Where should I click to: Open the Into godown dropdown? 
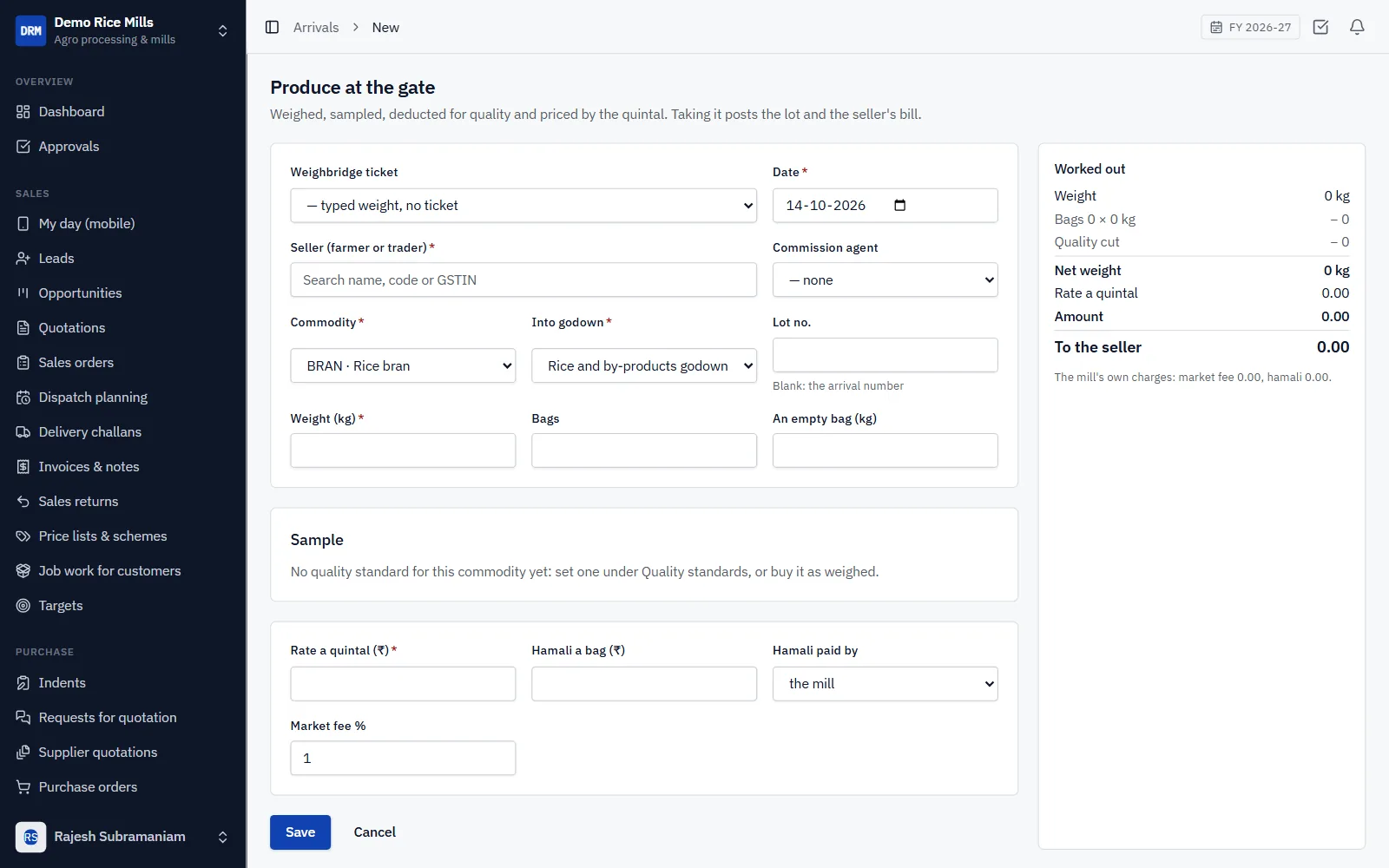point(644,365)
